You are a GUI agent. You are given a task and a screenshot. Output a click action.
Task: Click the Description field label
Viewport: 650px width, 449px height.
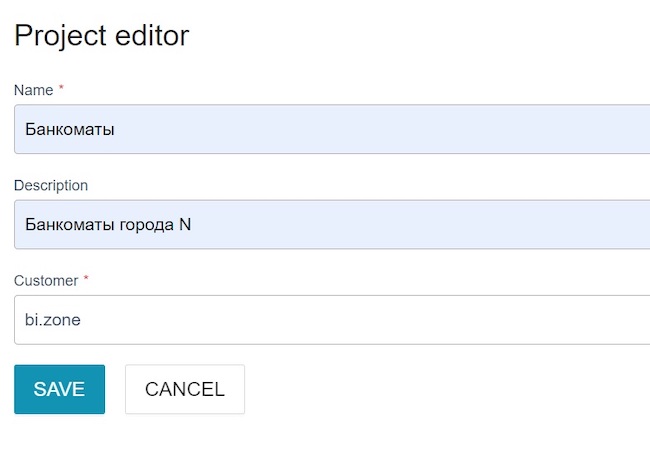tap(51, 185)
